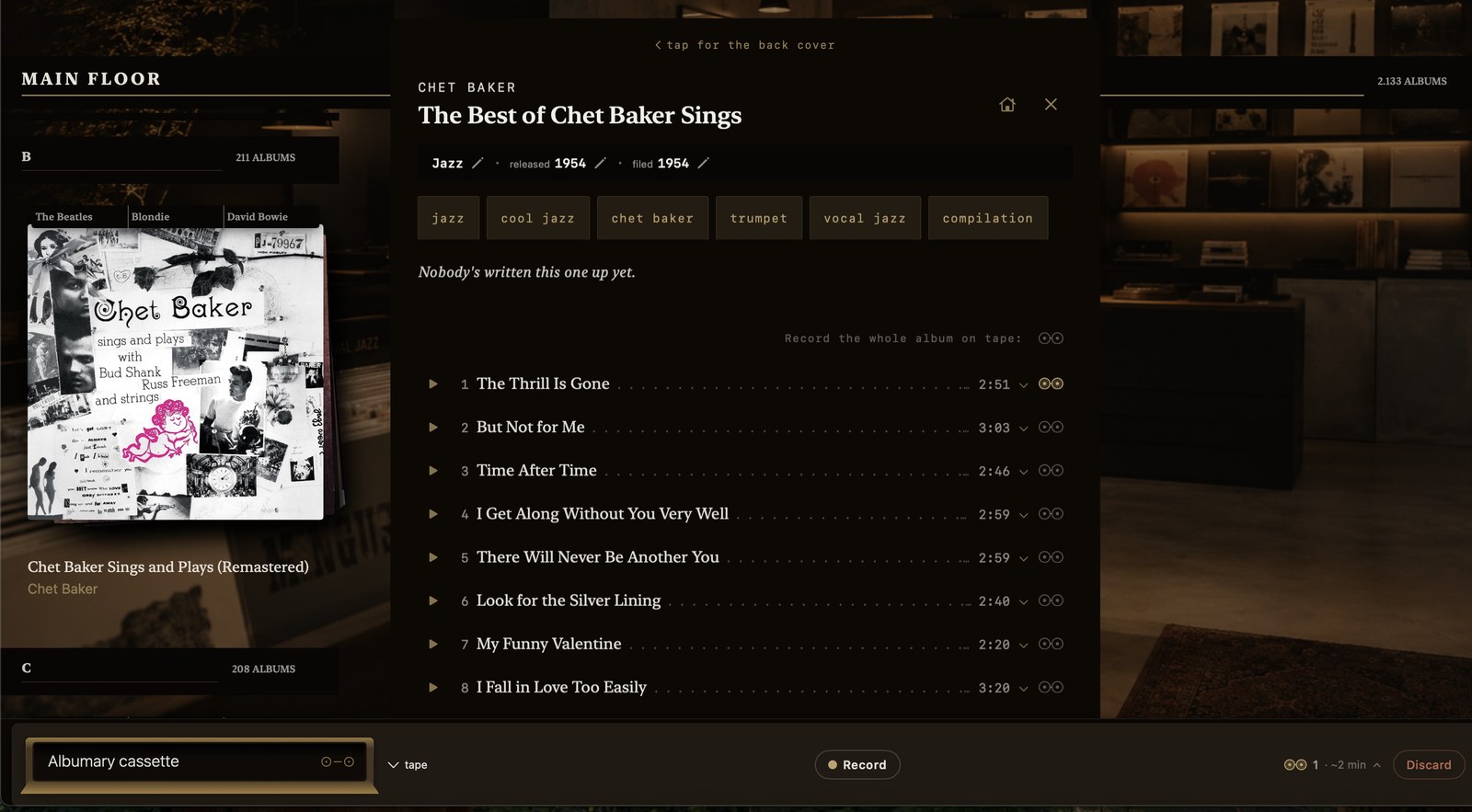
Task: Select the compilation tag
Action: (x=988, y=218)
